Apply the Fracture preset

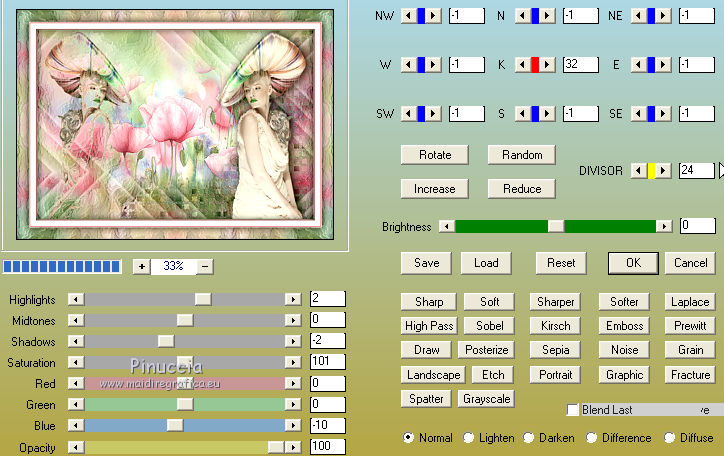[690, 375]
